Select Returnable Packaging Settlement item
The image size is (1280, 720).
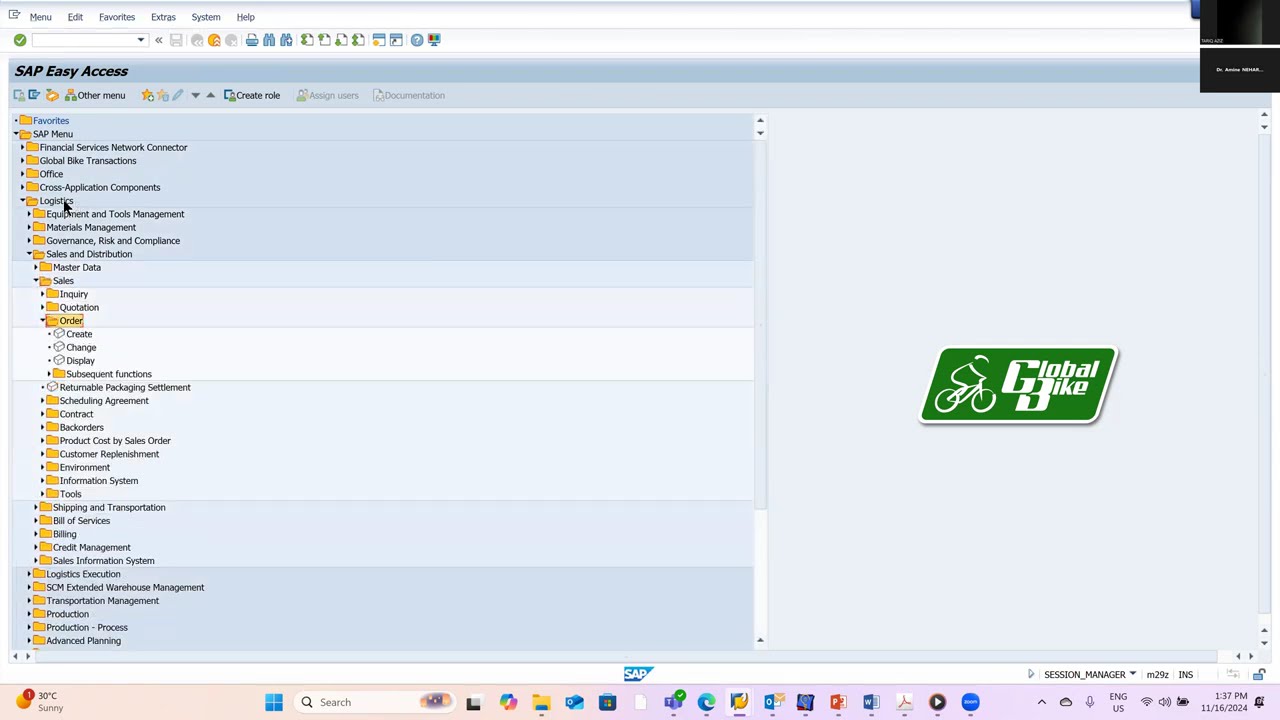[125, 388]
